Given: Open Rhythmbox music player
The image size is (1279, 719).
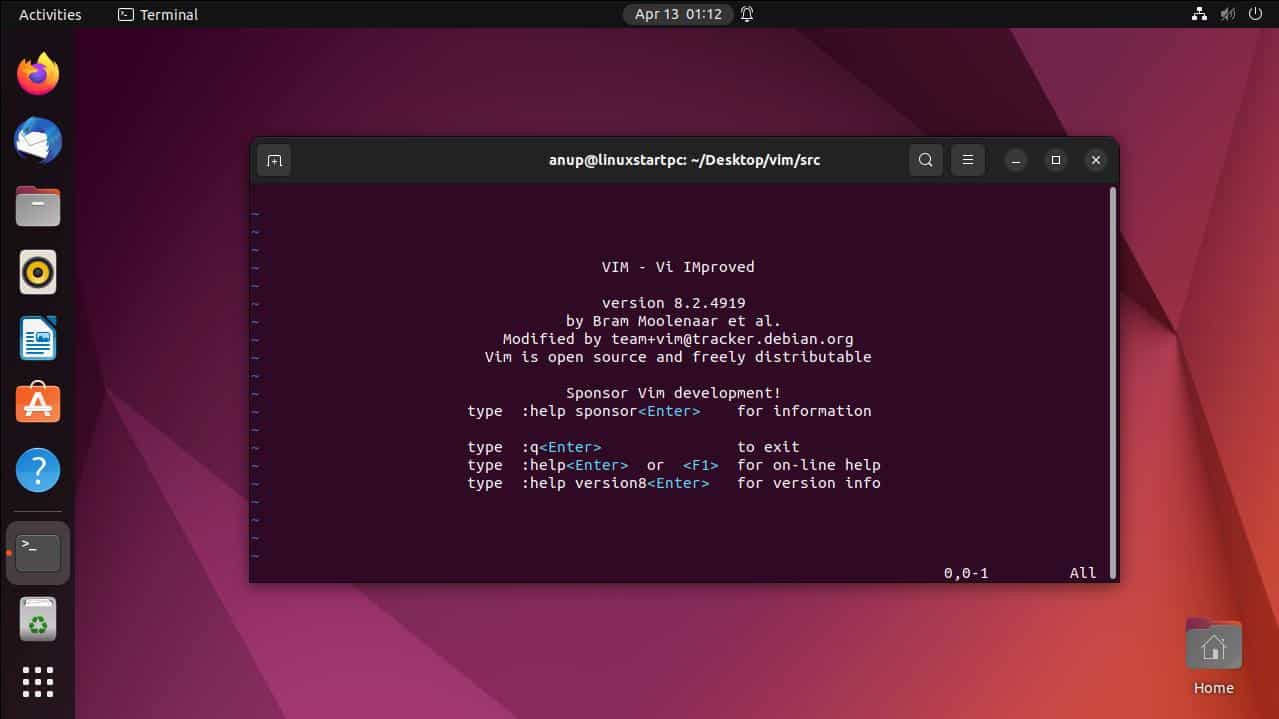Looking at the screenshot, I should 38,271.
